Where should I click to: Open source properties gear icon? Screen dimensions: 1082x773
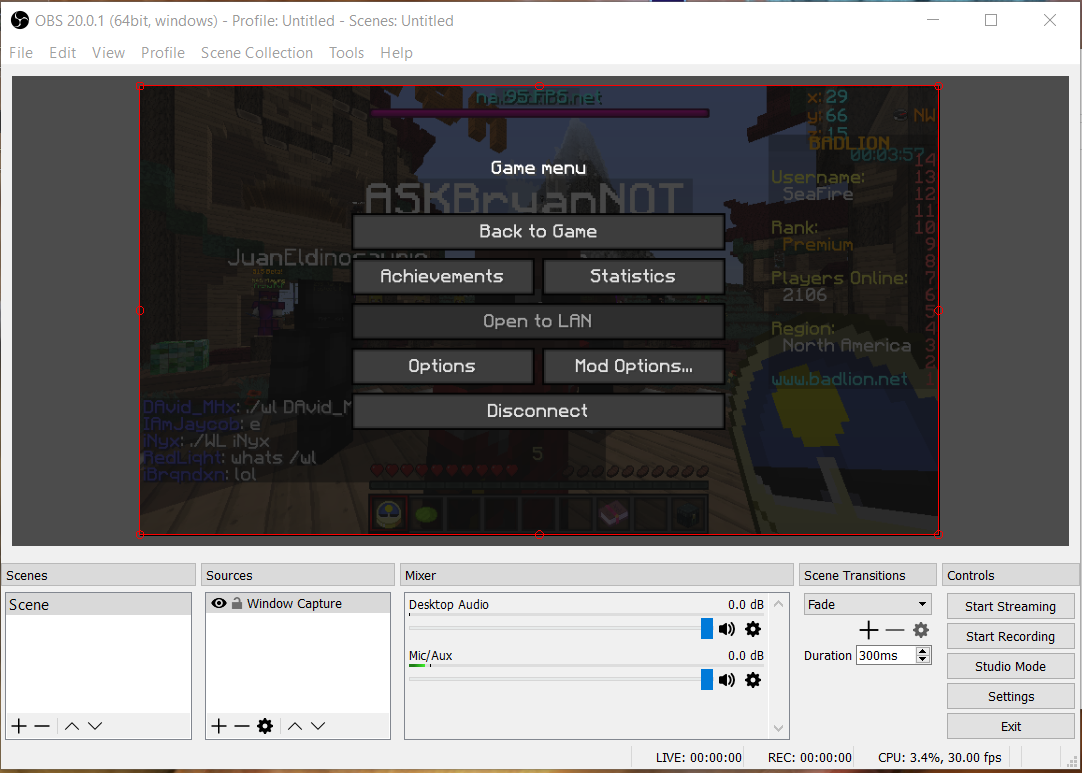[265, 726]
